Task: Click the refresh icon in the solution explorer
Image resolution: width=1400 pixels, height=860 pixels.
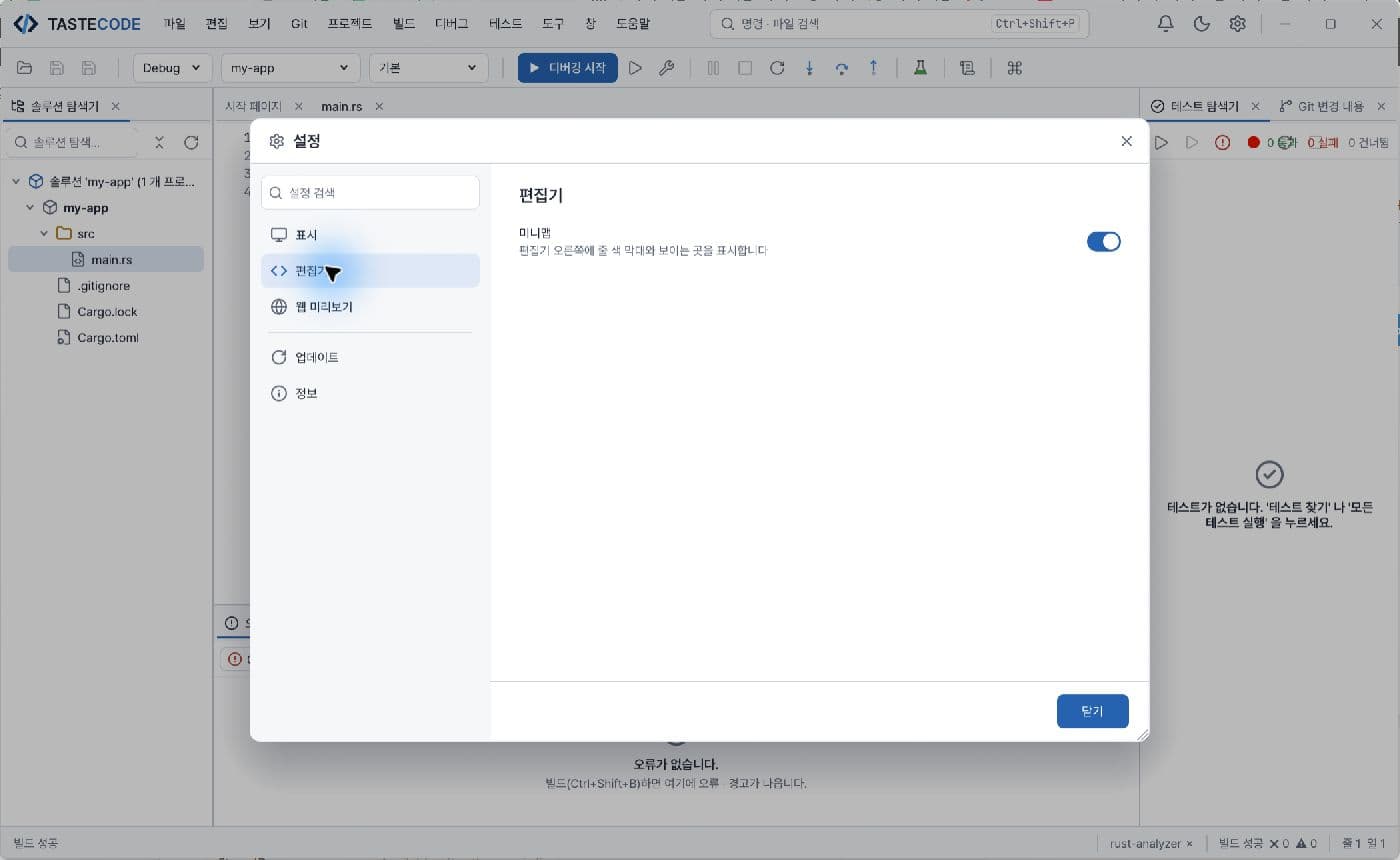Action: point(191,143)
